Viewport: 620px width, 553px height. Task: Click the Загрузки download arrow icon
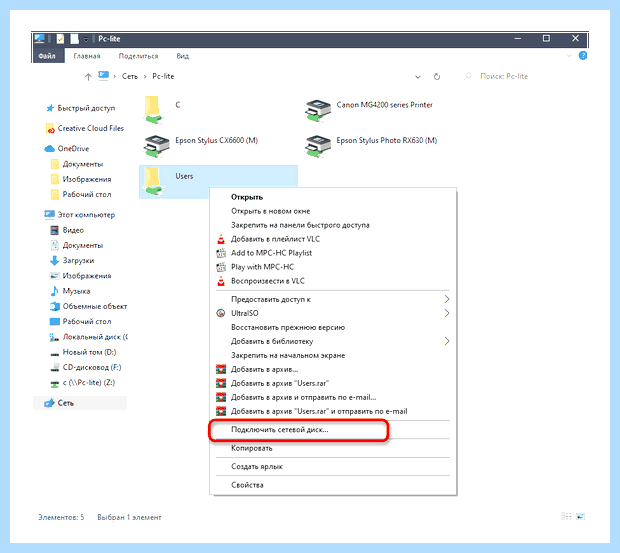click(x=55, y=260)
